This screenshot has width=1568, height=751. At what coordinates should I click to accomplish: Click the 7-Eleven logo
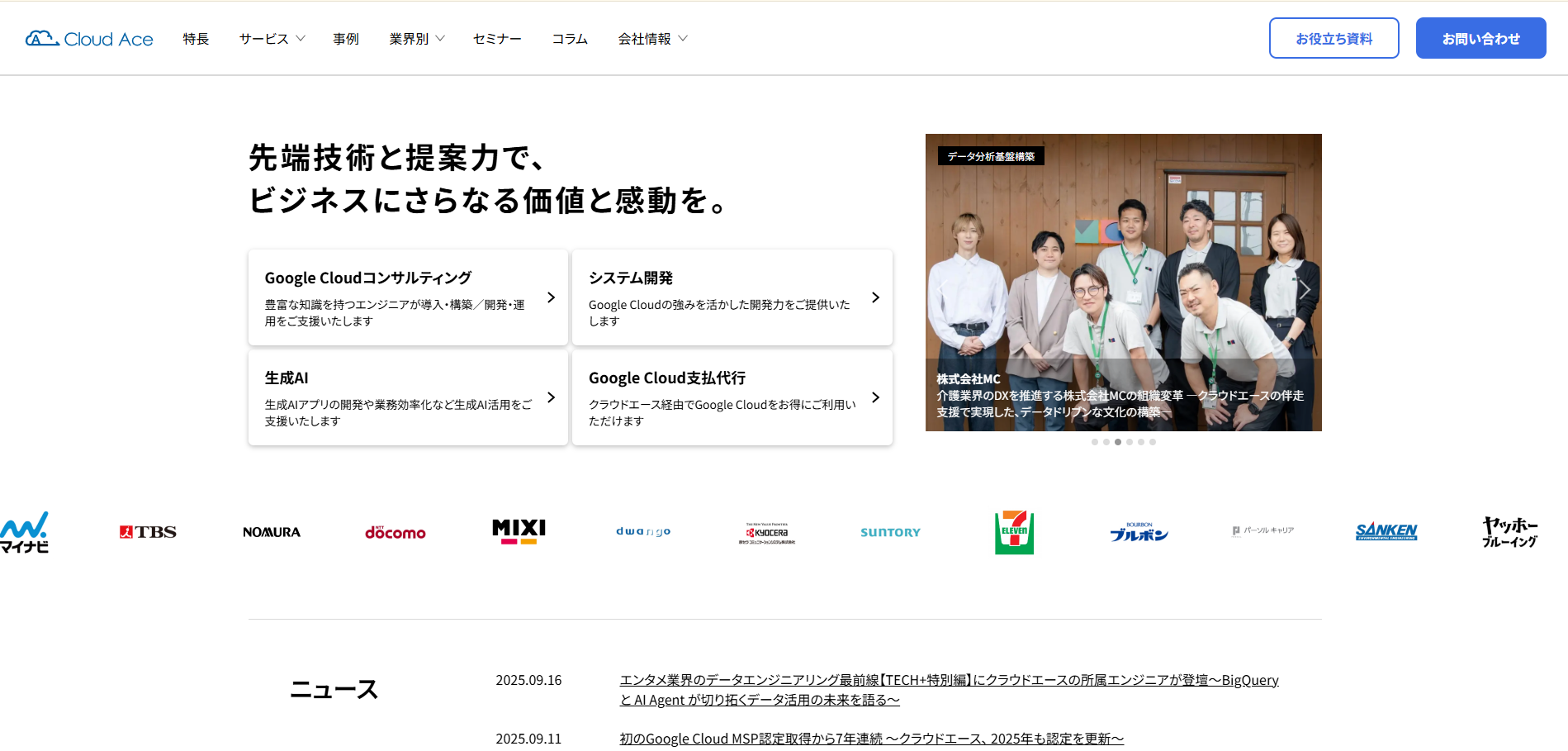click(x=1014, y=532)
